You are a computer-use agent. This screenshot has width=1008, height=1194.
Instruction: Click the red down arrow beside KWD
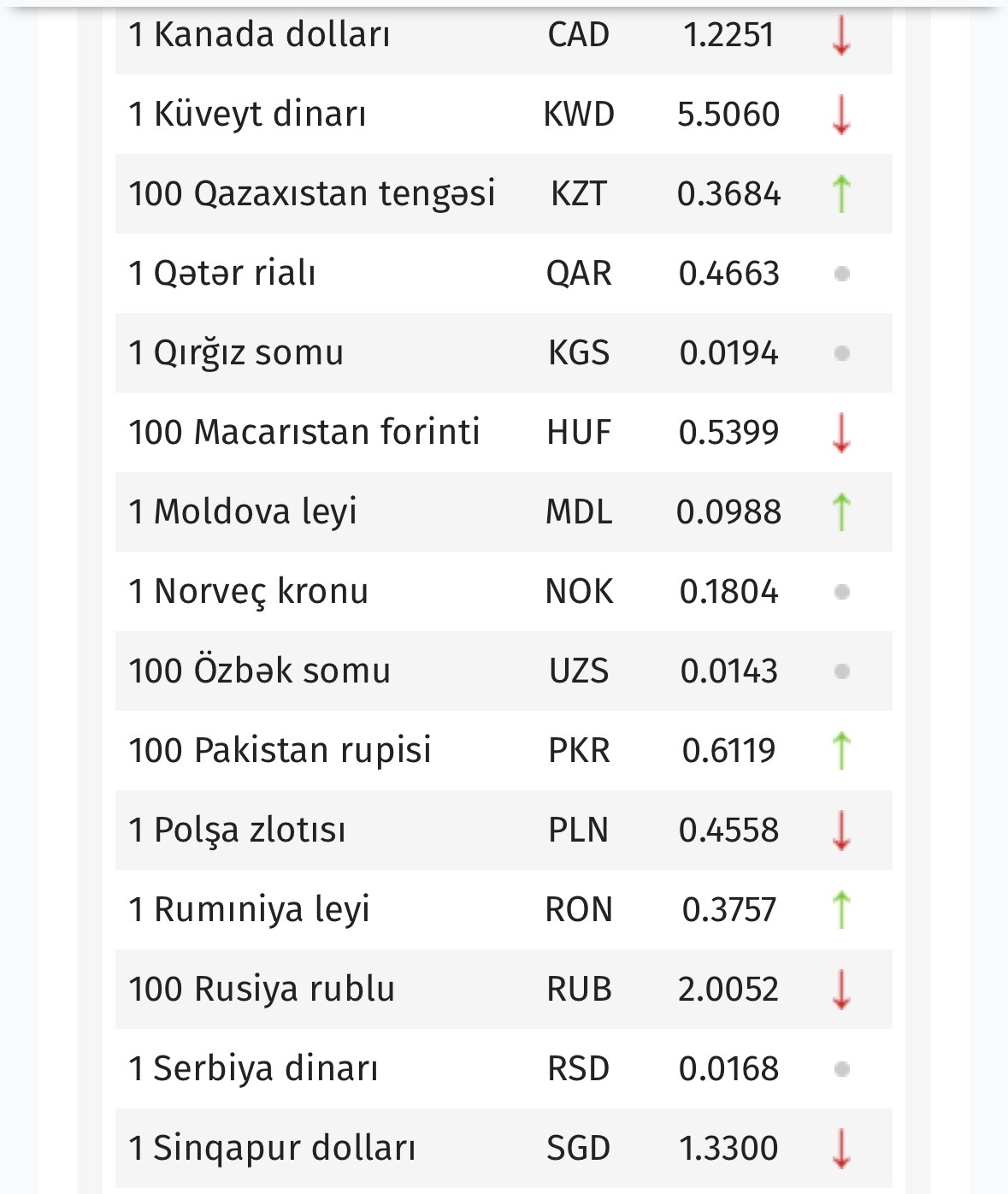coord(841,115)
